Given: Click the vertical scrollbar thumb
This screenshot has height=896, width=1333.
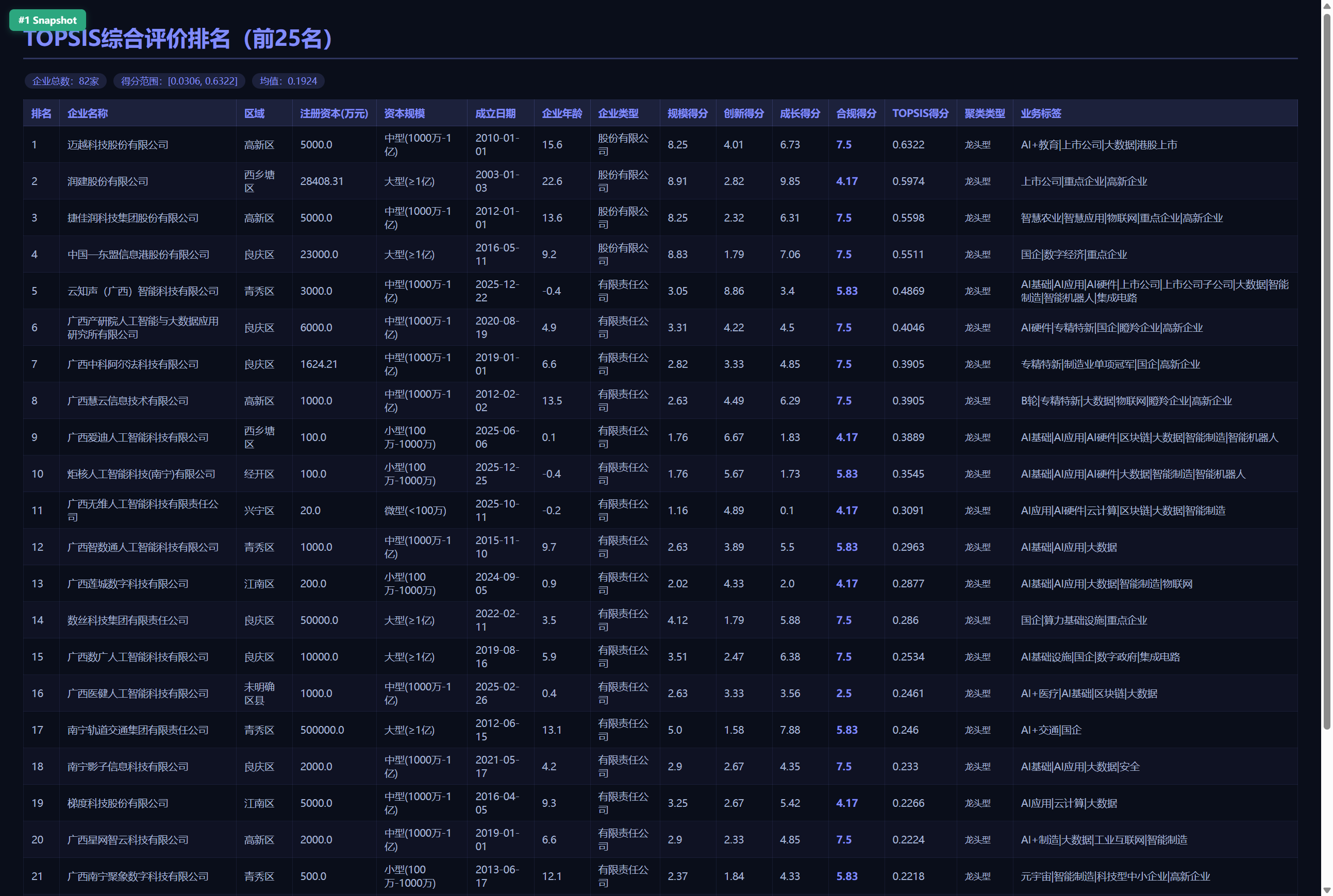Looking at the screenshot, I should tap(1327, 371).
